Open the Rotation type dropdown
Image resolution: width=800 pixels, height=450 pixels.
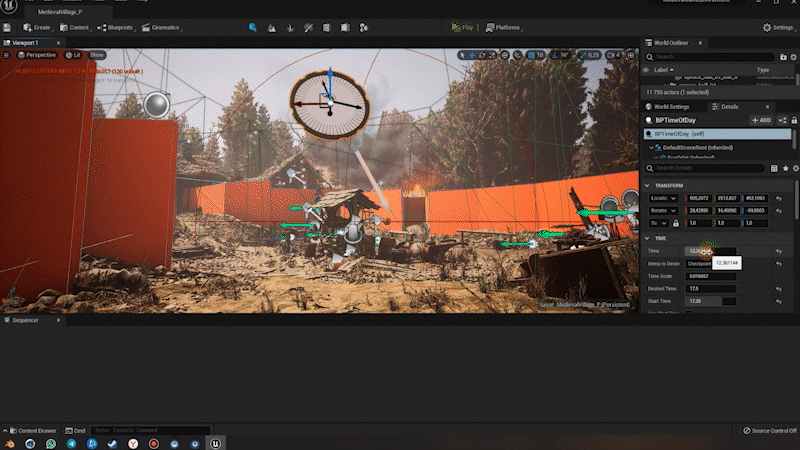[663, 210]
